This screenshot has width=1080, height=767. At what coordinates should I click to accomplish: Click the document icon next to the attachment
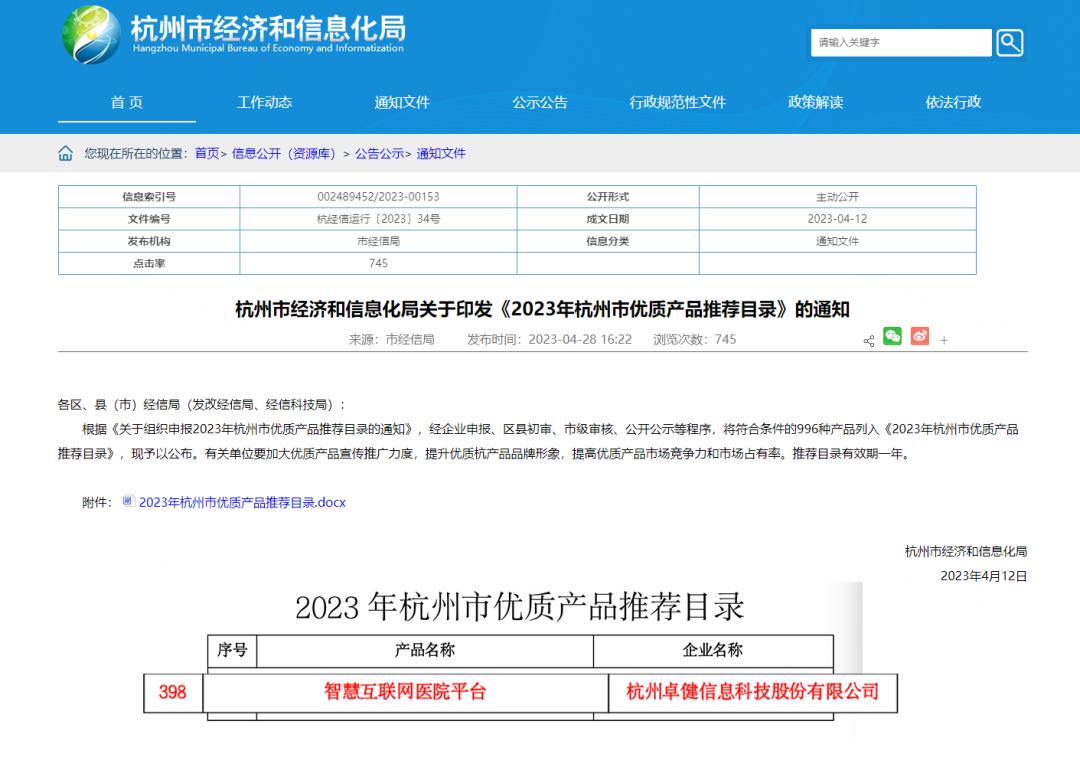click(x=127, y=502)
